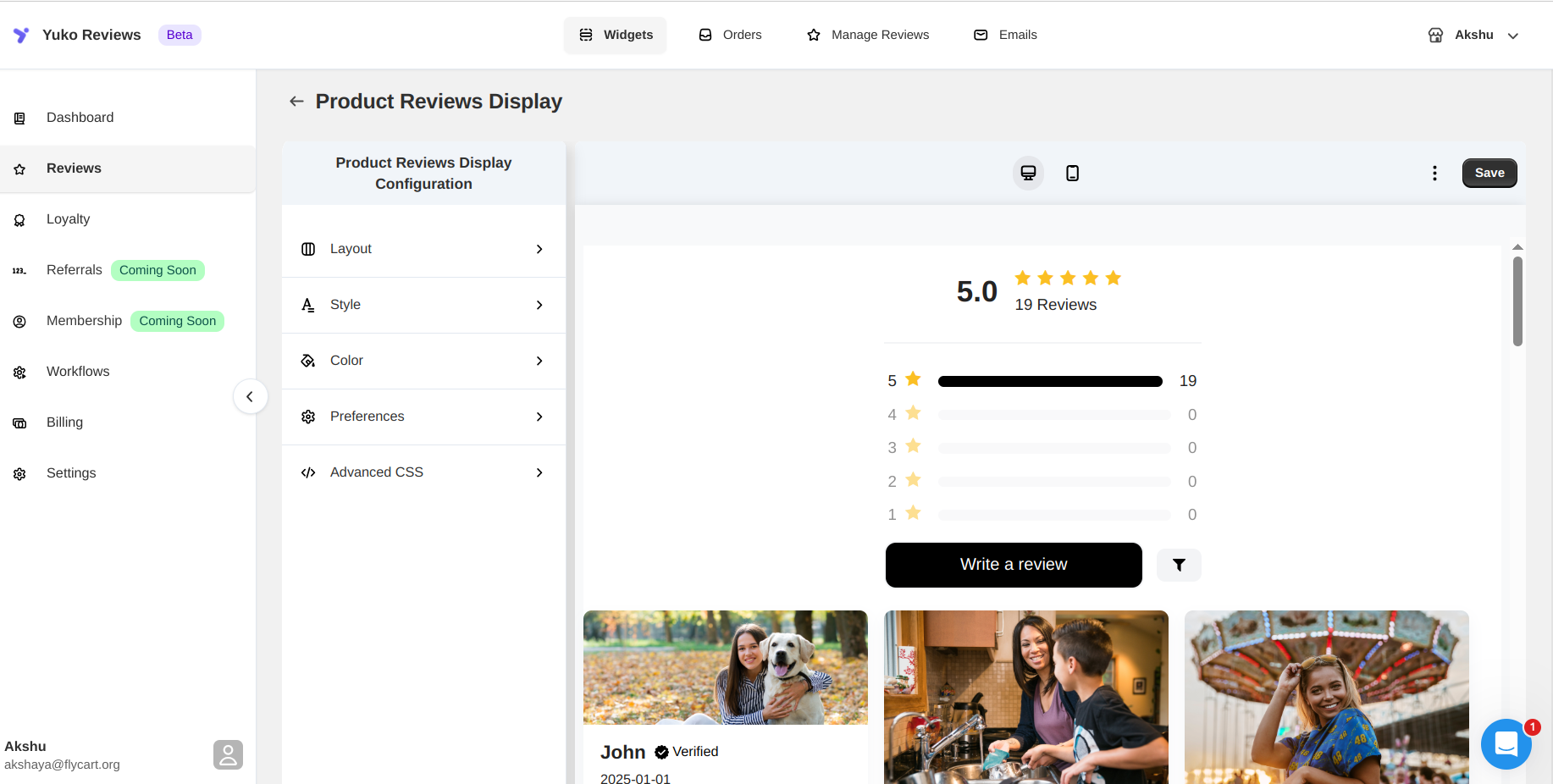1553x784 pixels.
Task: Click the Membership user-circle icon
Action: coord(19,322)
